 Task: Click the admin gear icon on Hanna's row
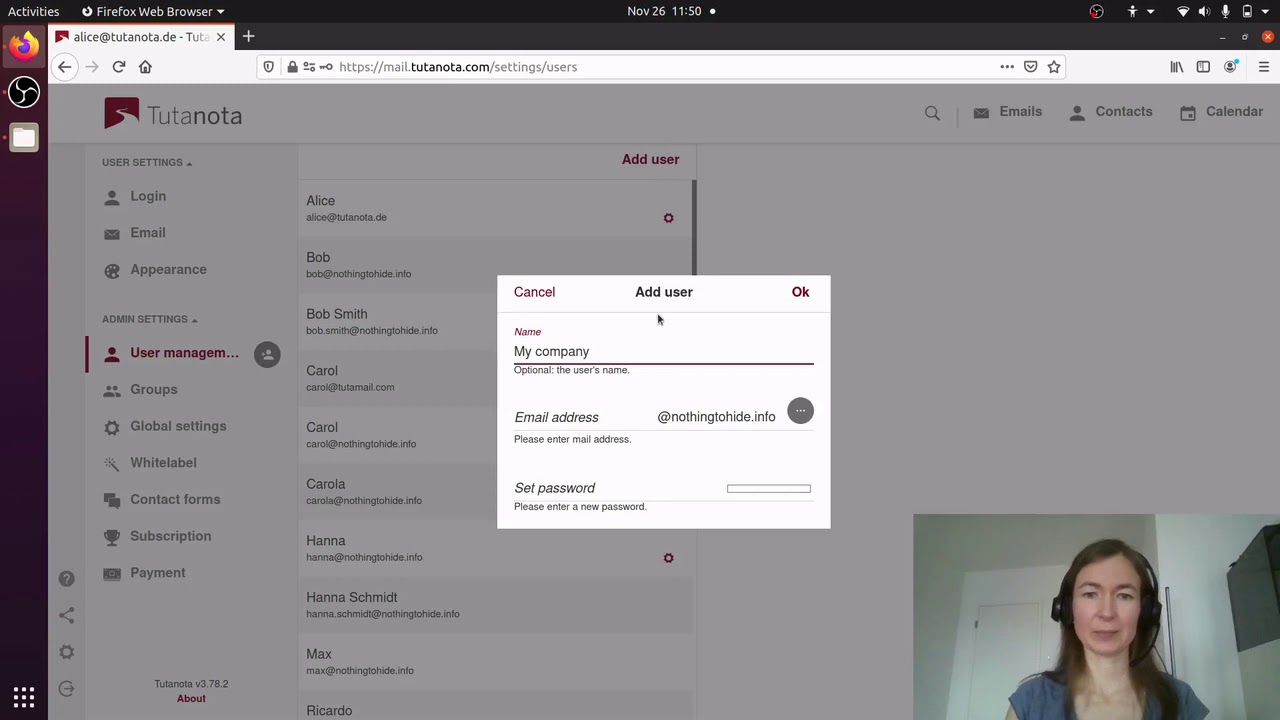tap(668, 558)
